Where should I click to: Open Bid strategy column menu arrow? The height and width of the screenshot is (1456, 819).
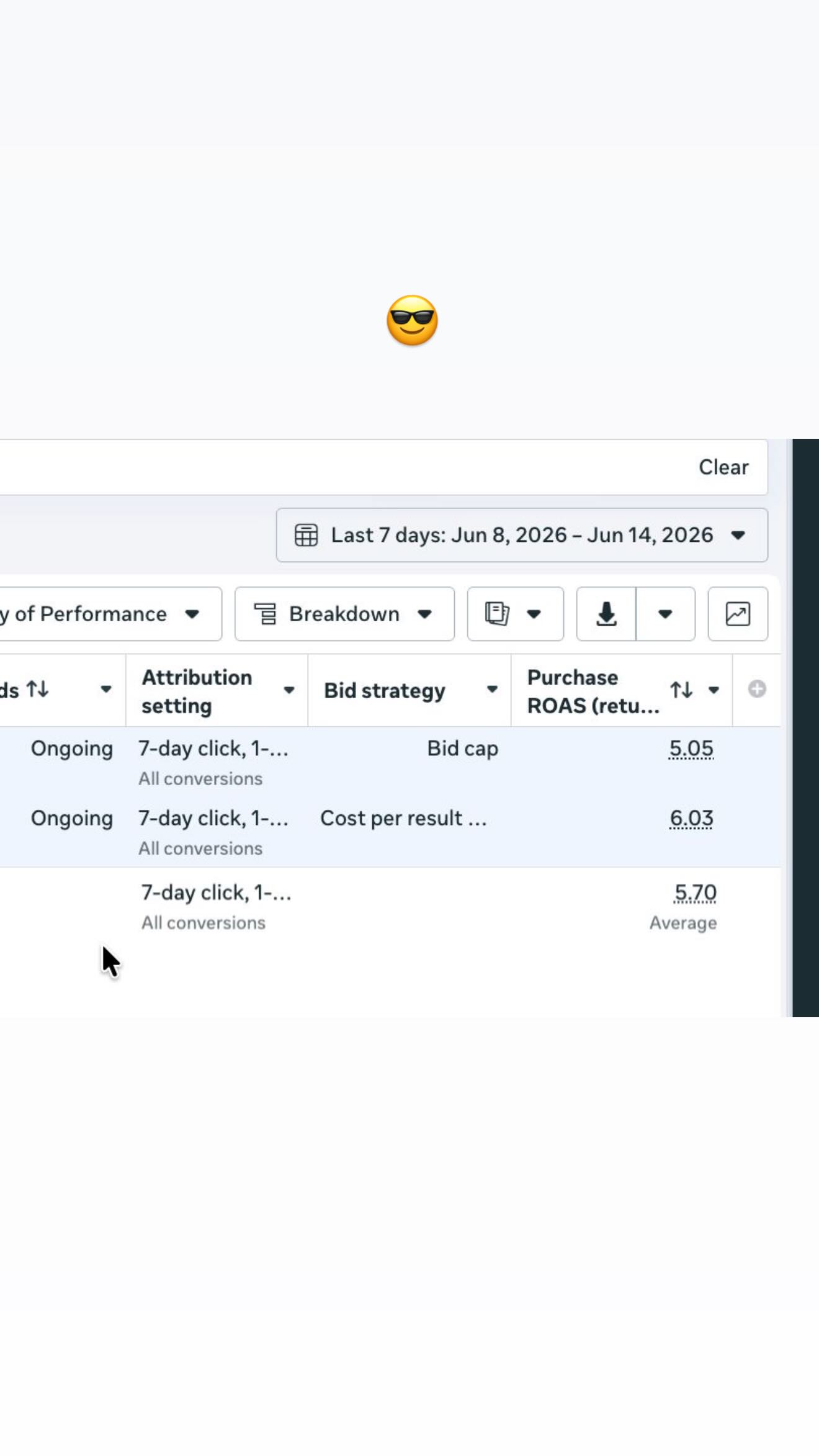492,690
